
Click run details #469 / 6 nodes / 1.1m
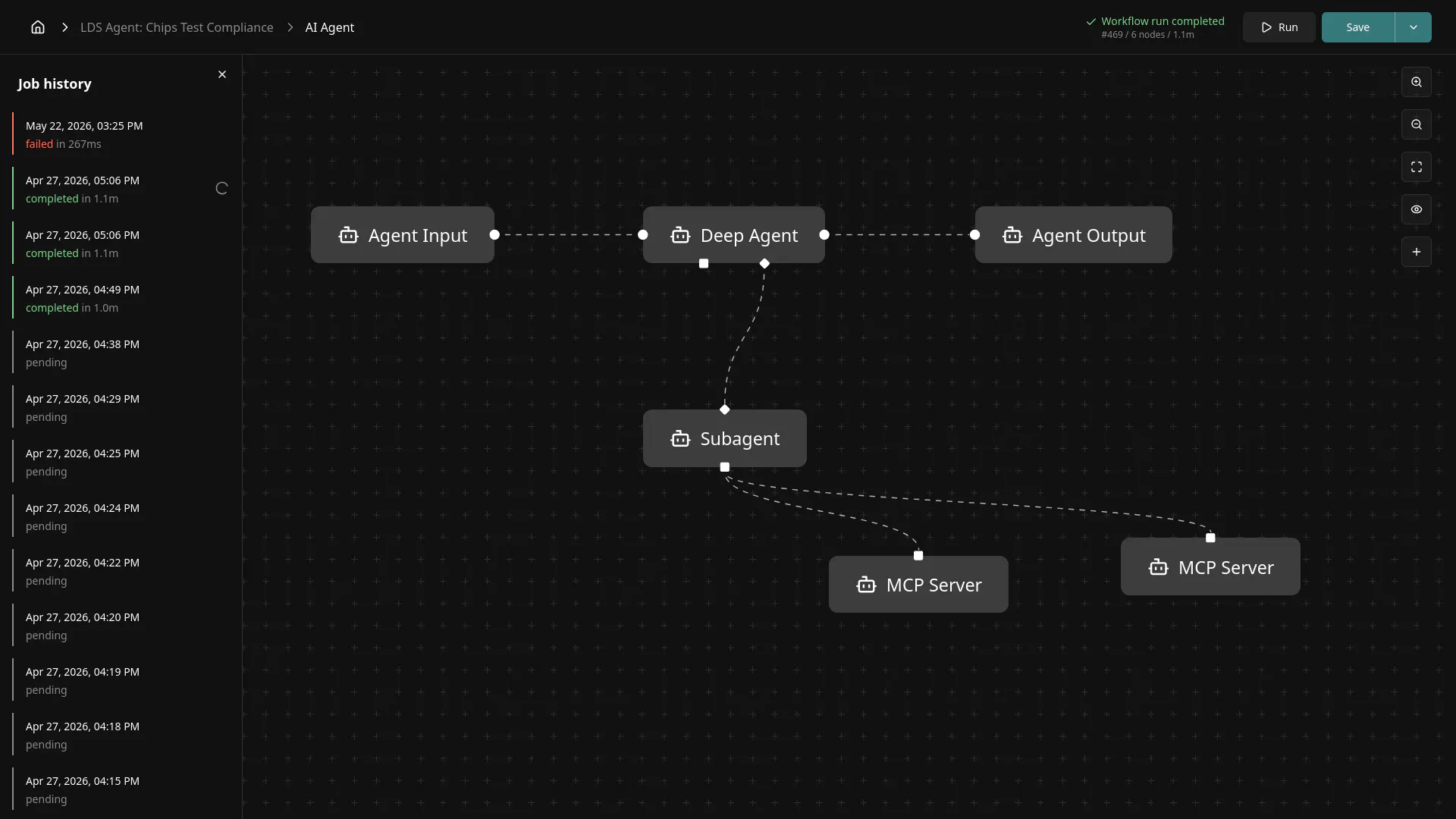click(x=1147, y=35)
